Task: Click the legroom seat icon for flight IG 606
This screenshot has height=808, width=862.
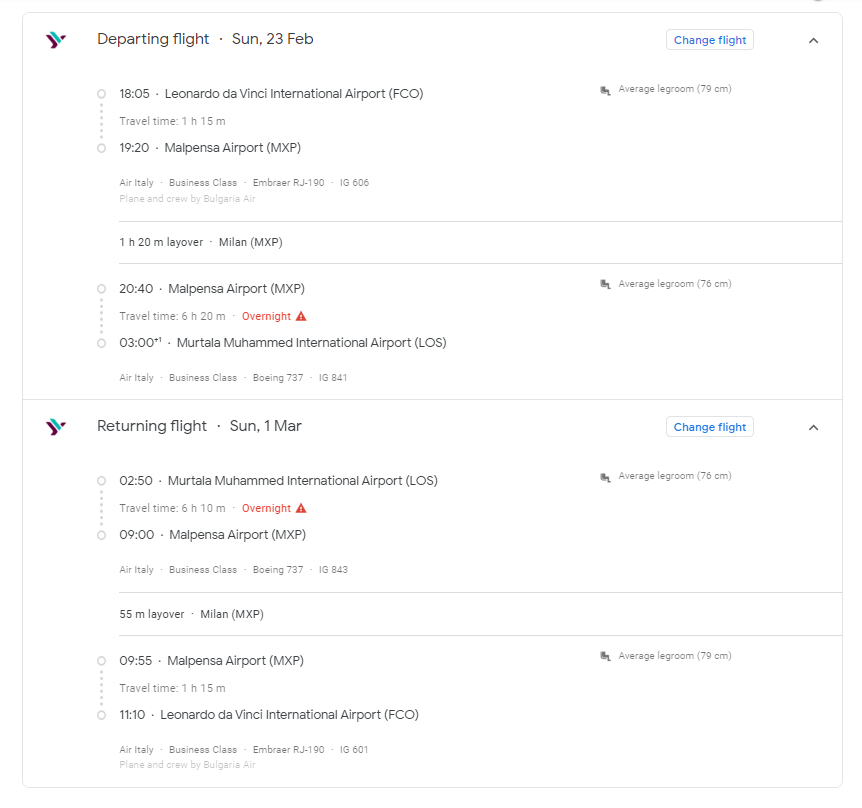Action: click(x=605, y=90)
